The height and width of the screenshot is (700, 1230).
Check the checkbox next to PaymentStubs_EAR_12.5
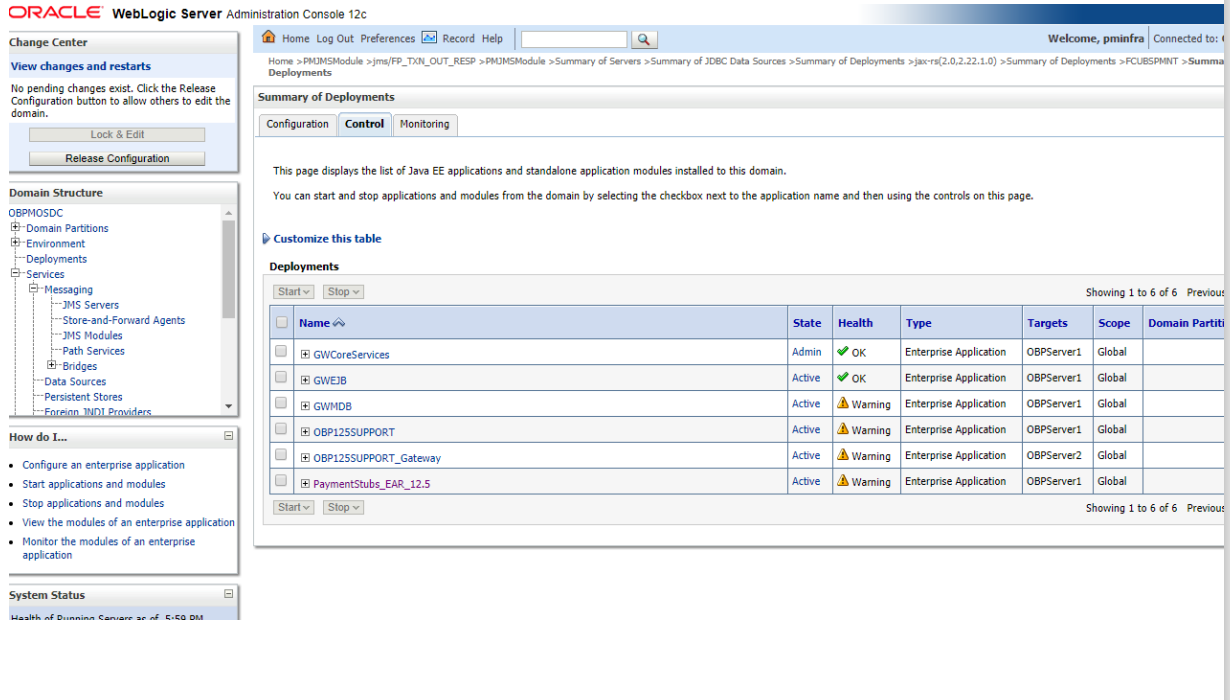pos(280,481)
